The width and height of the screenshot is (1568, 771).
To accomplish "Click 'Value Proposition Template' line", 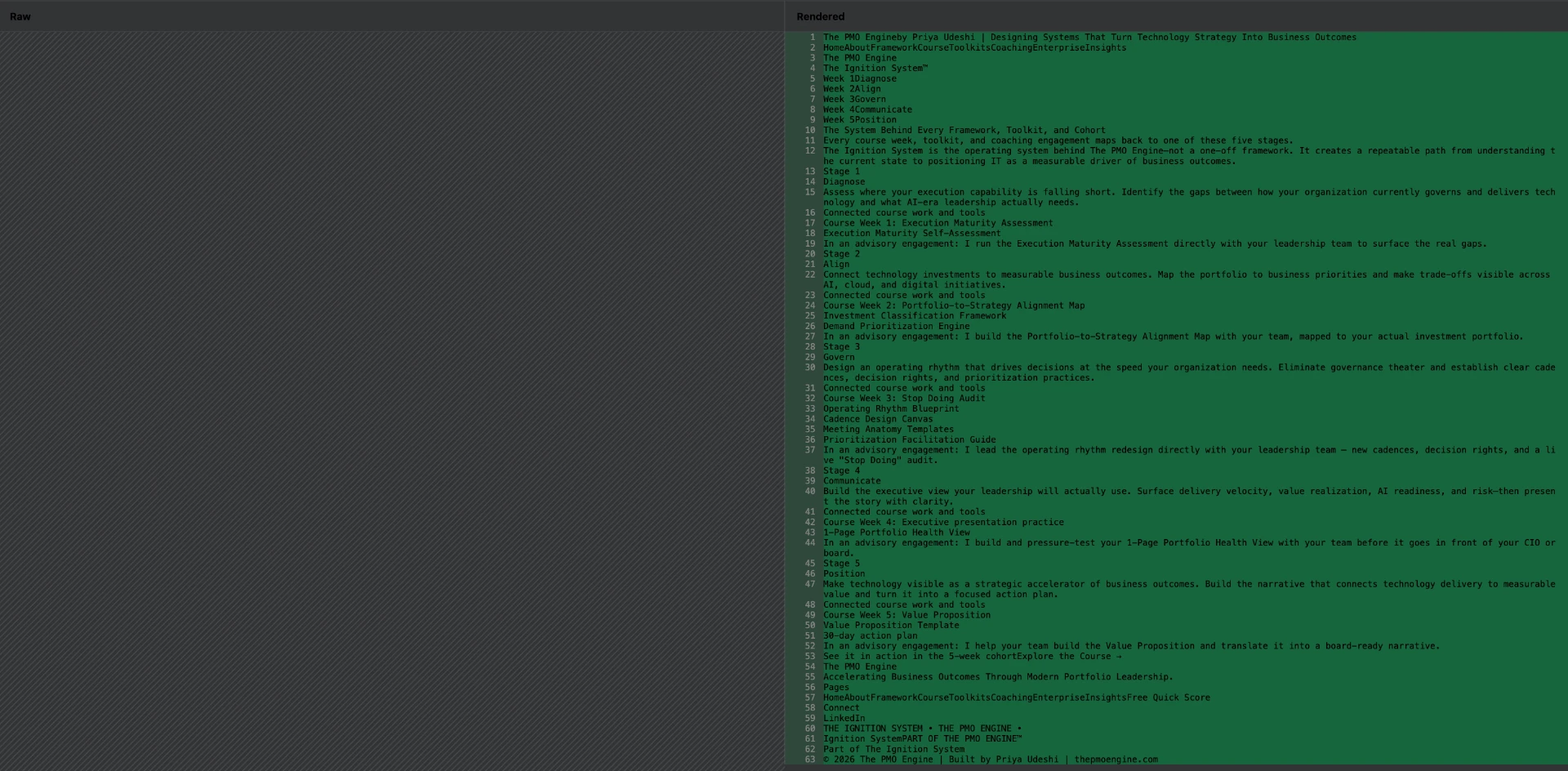I will tap(891, 626).
